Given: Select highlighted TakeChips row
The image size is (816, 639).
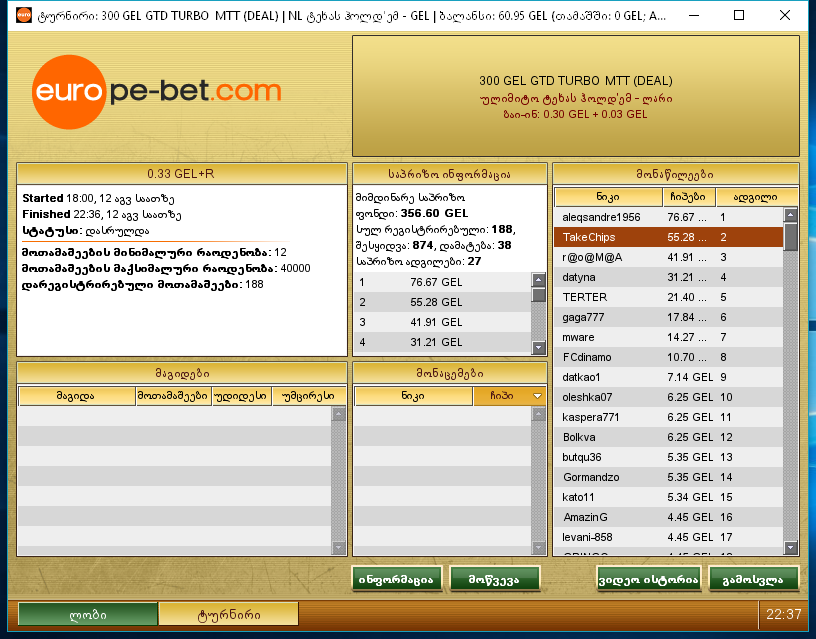Looking at the screenshot, I should point(668,237).
